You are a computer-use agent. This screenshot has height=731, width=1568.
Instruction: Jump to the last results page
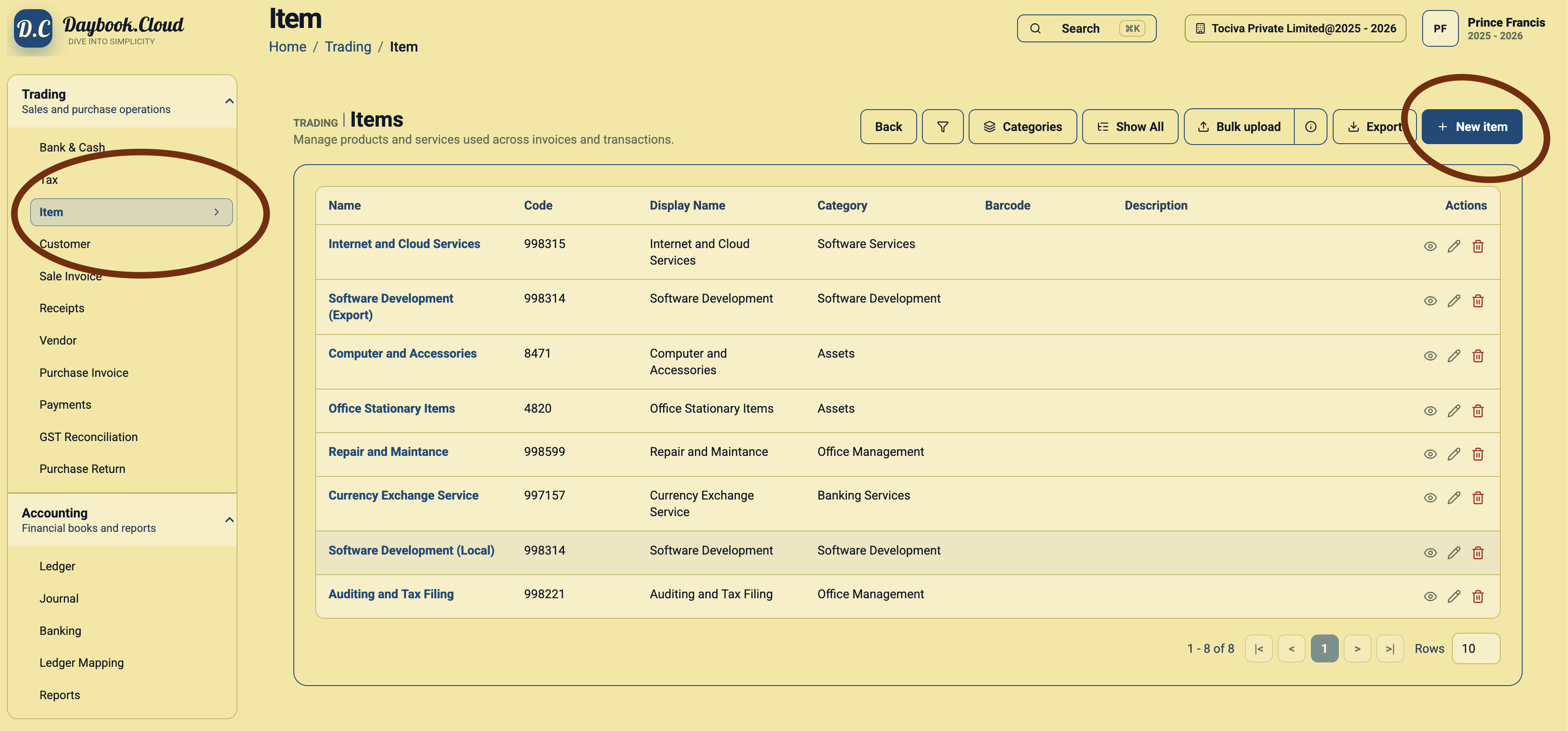pyautogui.click(x=1389, y=649)
